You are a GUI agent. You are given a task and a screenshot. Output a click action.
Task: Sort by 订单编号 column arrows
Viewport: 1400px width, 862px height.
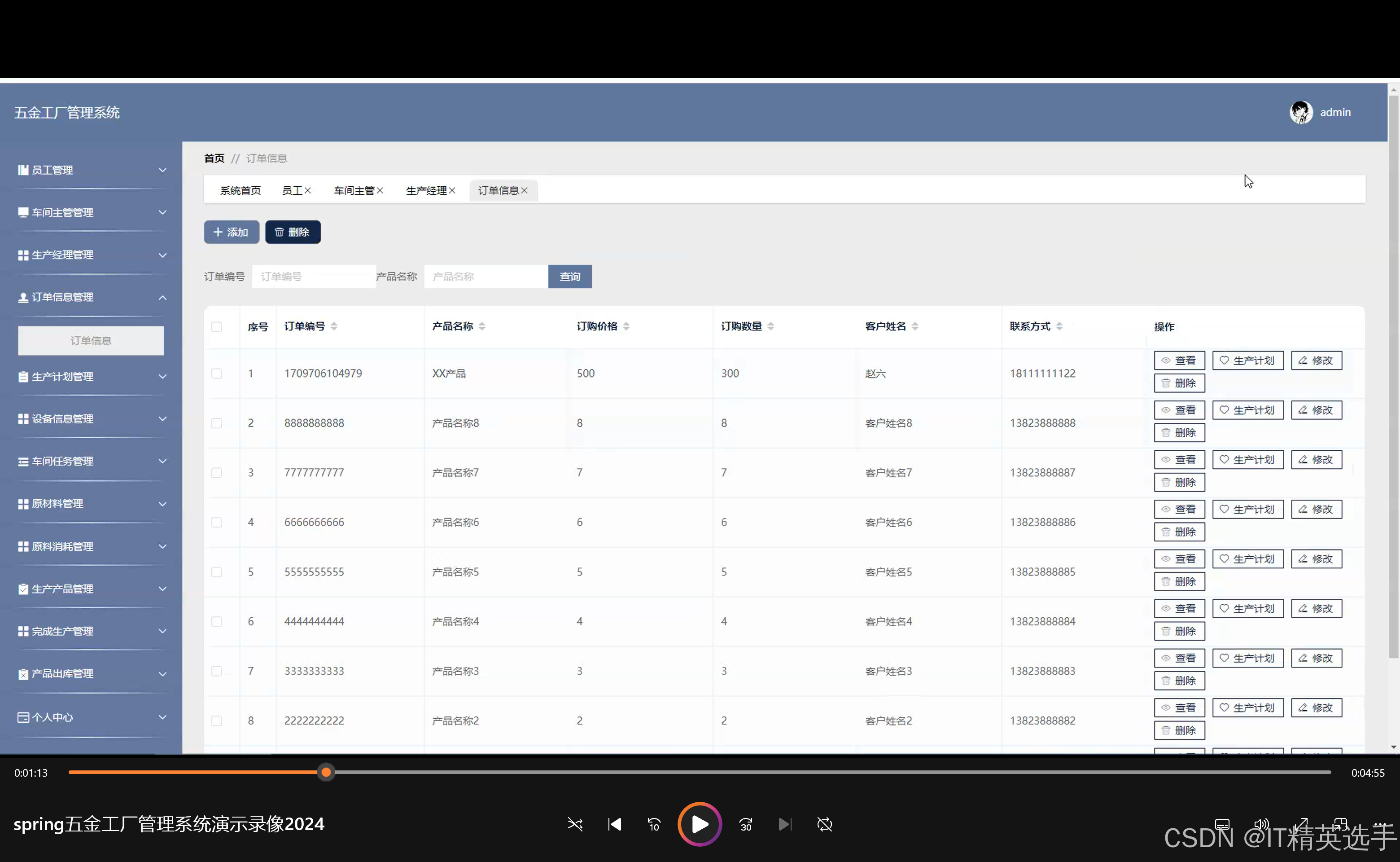[x=334, y=326]
